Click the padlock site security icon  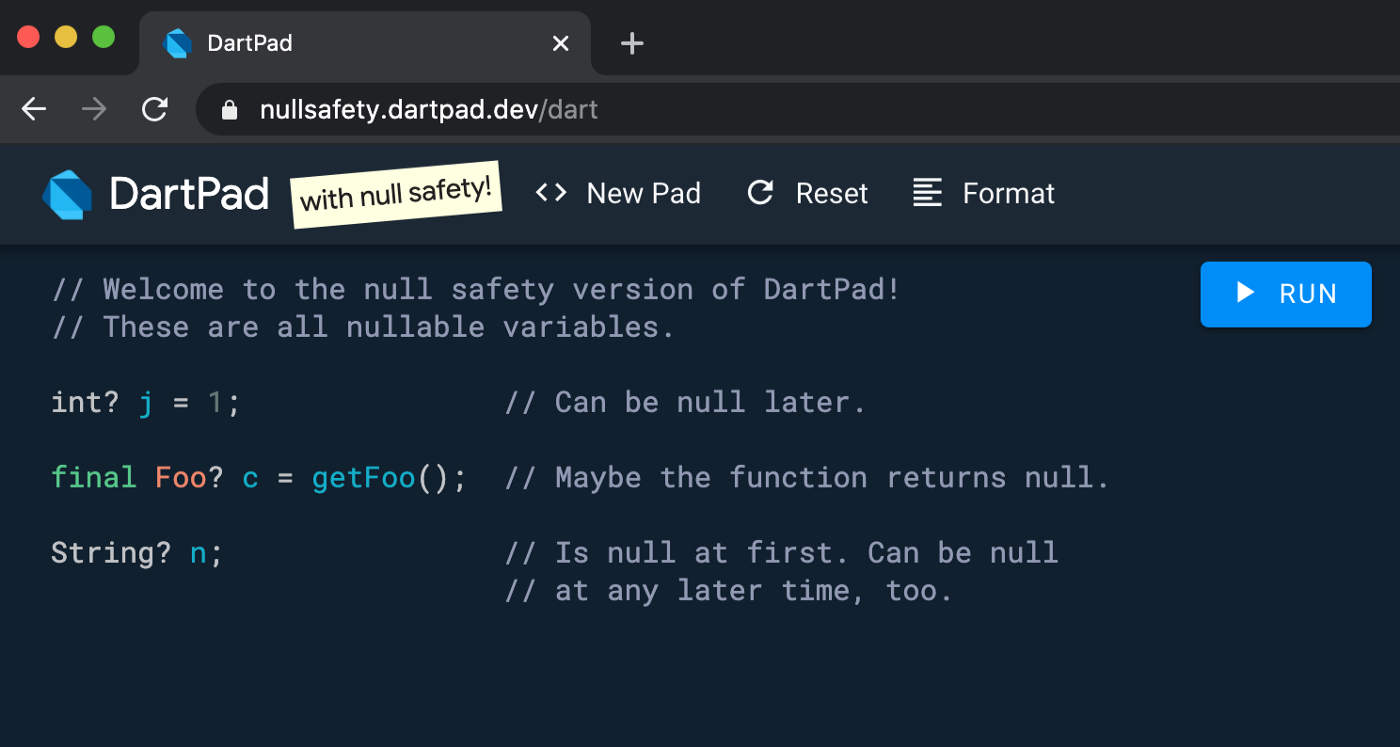coord(230,110)
